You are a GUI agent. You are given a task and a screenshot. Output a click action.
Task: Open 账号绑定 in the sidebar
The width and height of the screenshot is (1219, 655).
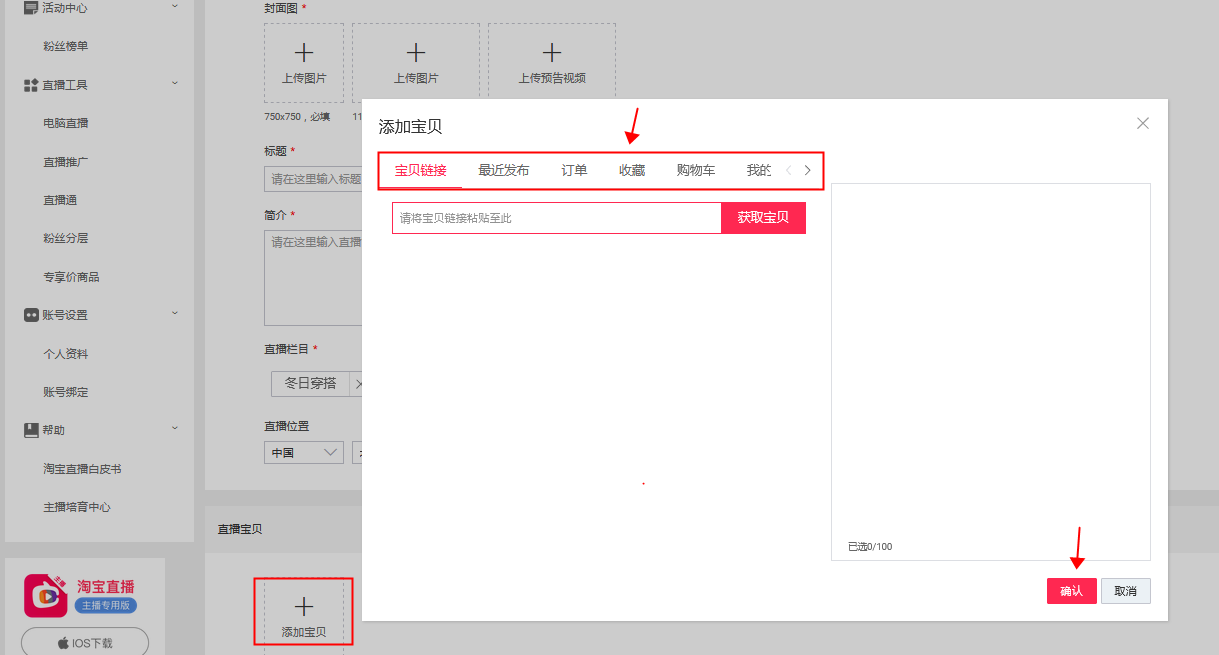(66, 392)
